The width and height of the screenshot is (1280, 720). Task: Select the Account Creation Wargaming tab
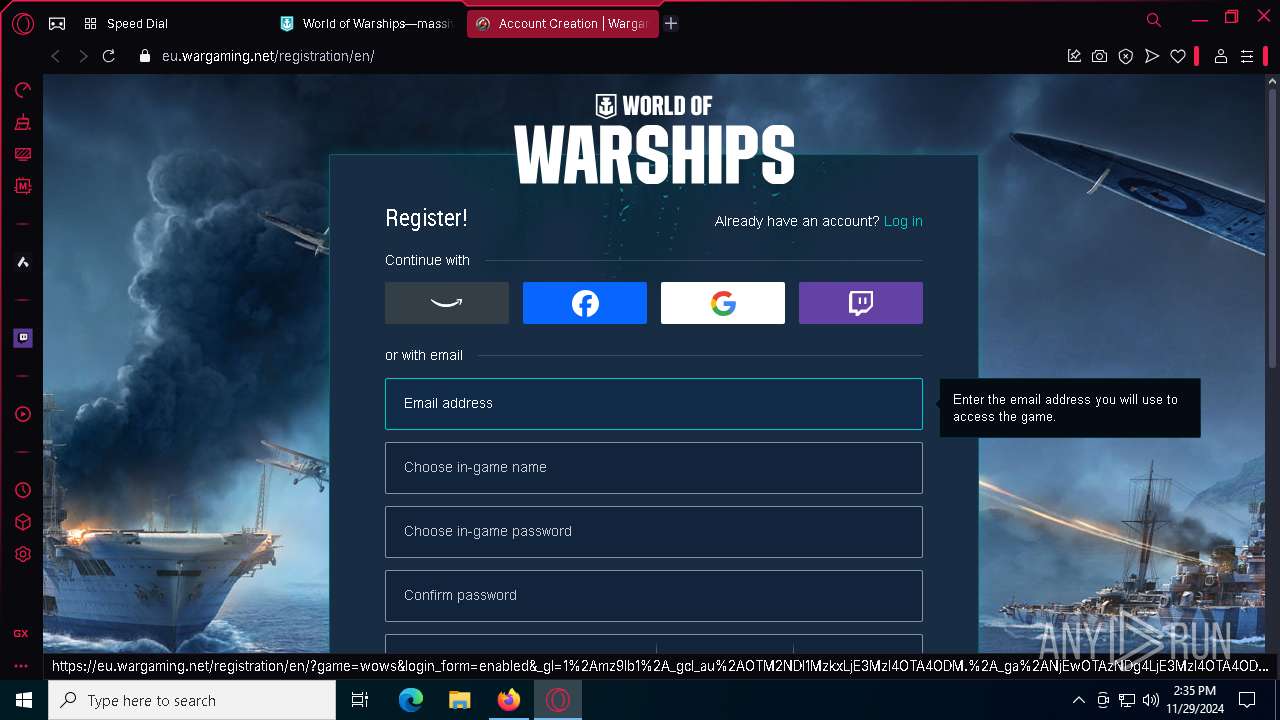pyautogui.click(x=562, y=23)
